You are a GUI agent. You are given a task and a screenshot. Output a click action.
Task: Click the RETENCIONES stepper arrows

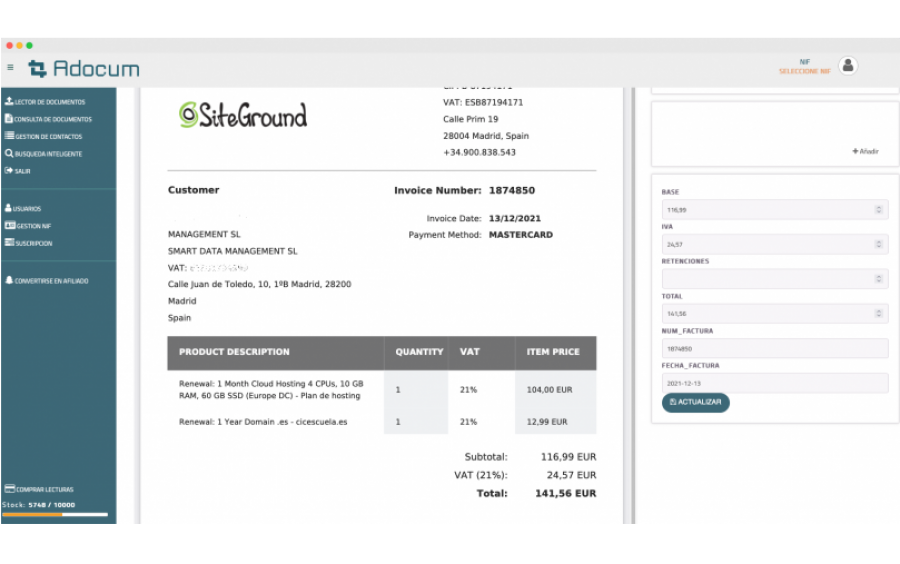[x=878, y=279]
